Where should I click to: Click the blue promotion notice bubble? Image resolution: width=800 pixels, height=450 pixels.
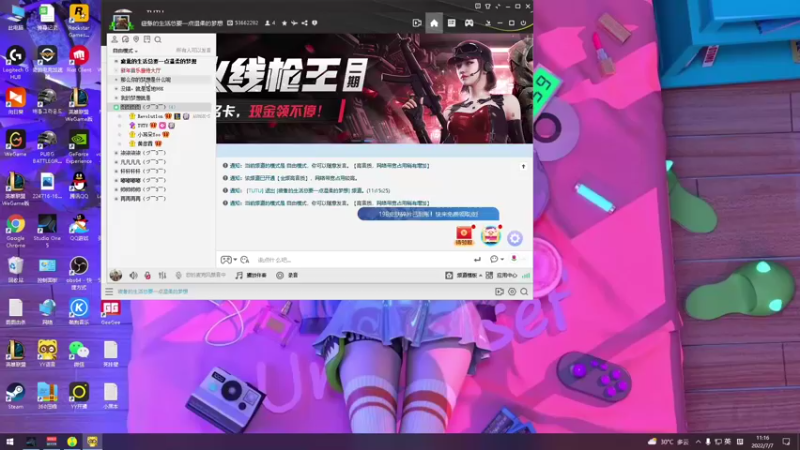(x=428, y=214)
